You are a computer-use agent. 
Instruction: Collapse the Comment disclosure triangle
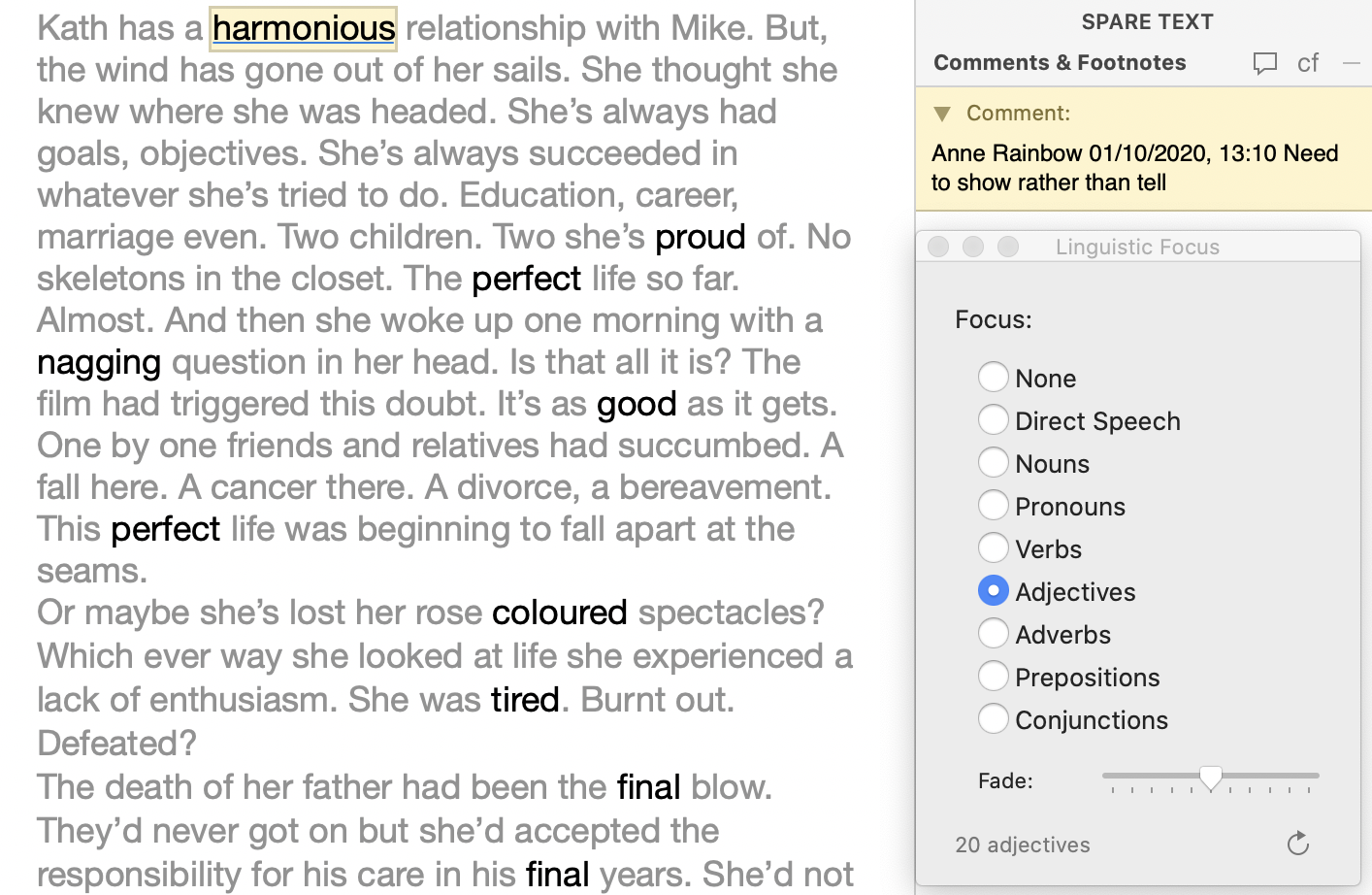[x=942, y=114]
